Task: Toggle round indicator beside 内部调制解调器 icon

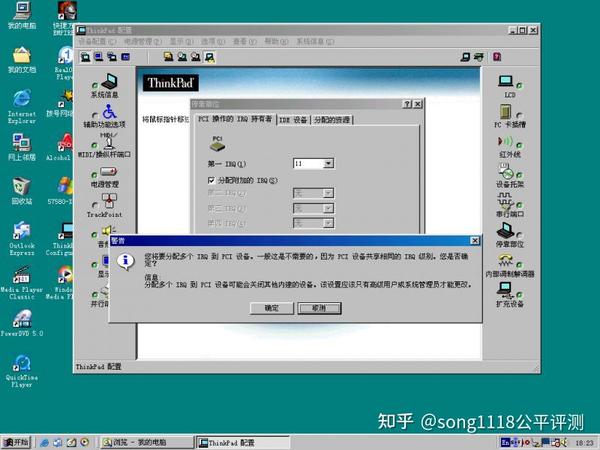Action: tap(520, 265)
